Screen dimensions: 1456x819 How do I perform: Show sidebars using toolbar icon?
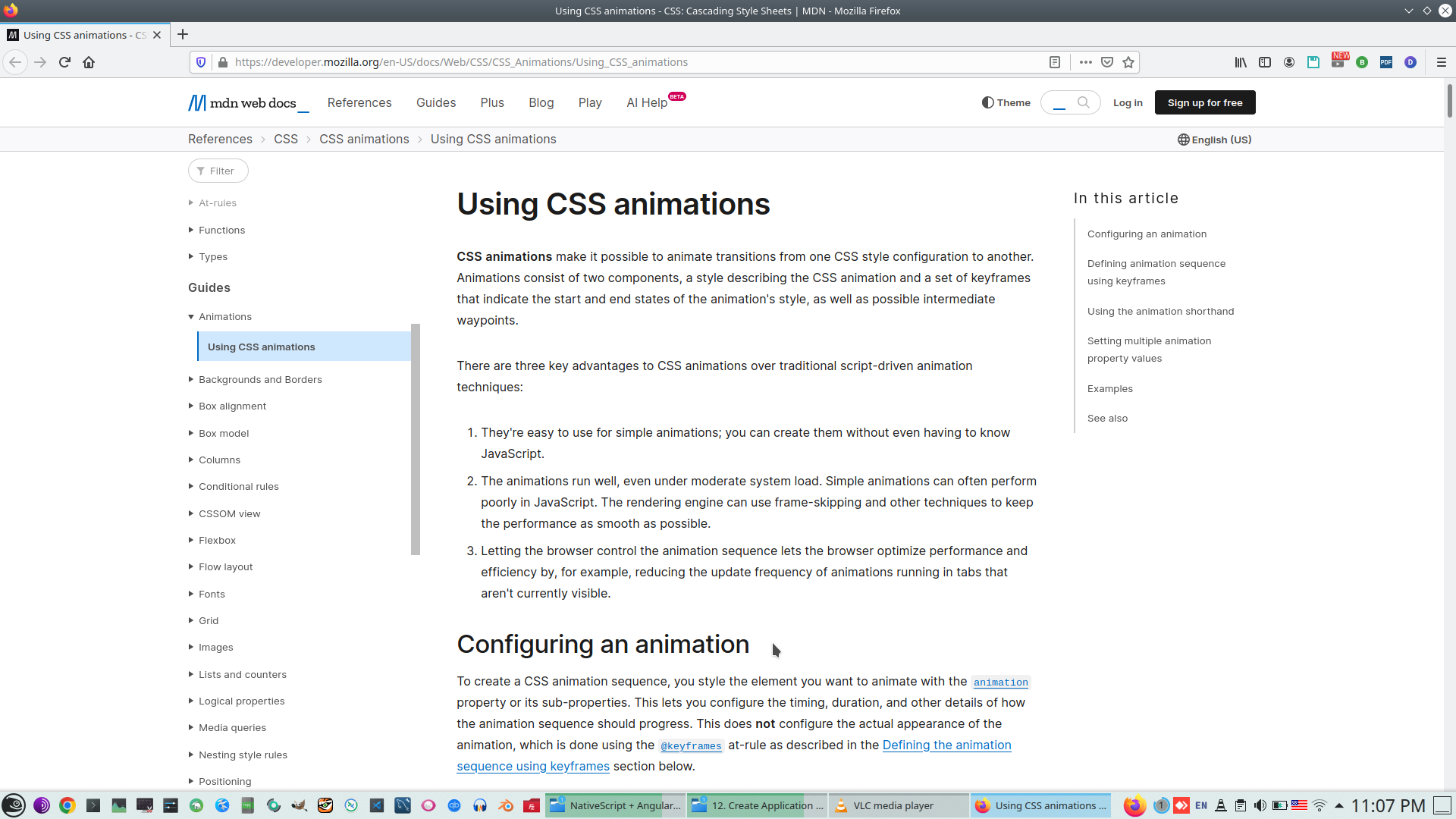tap(1265, 62)
